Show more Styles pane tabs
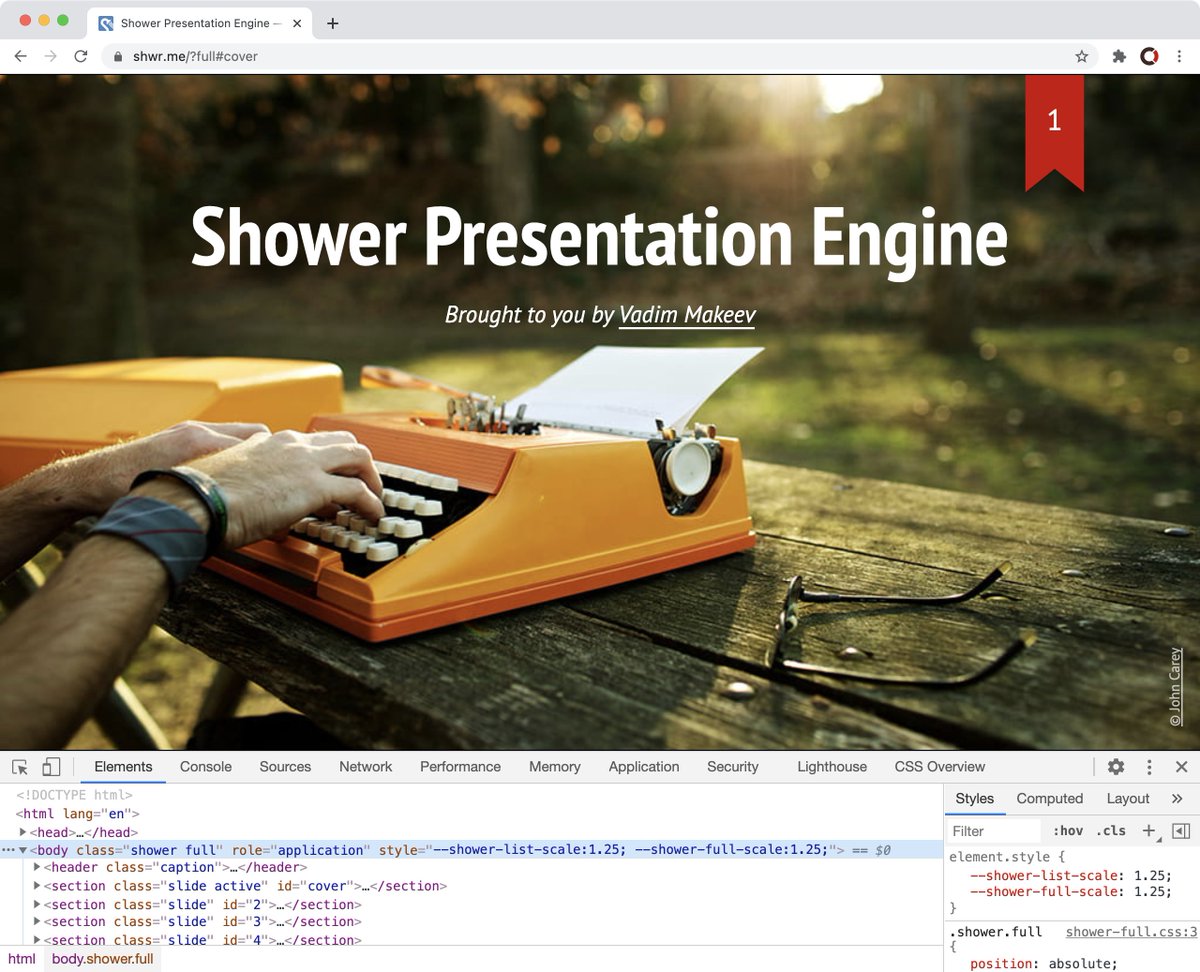Viewport: 1200px width, 972px height. 1177,798
